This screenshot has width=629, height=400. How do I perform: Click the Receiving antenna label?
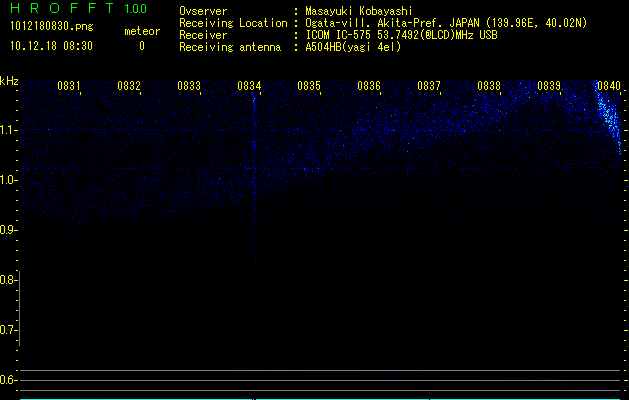point(230,47)
